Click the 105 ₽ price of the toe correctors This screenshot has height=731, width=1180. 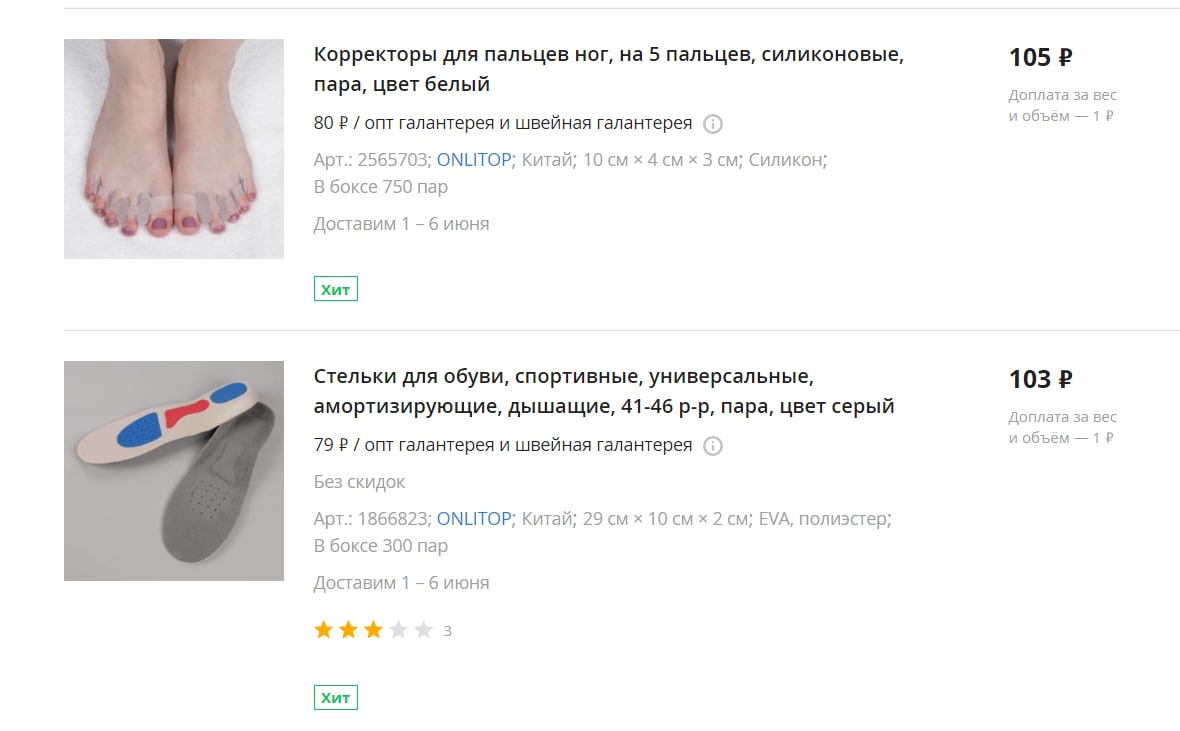point(1040,57)
